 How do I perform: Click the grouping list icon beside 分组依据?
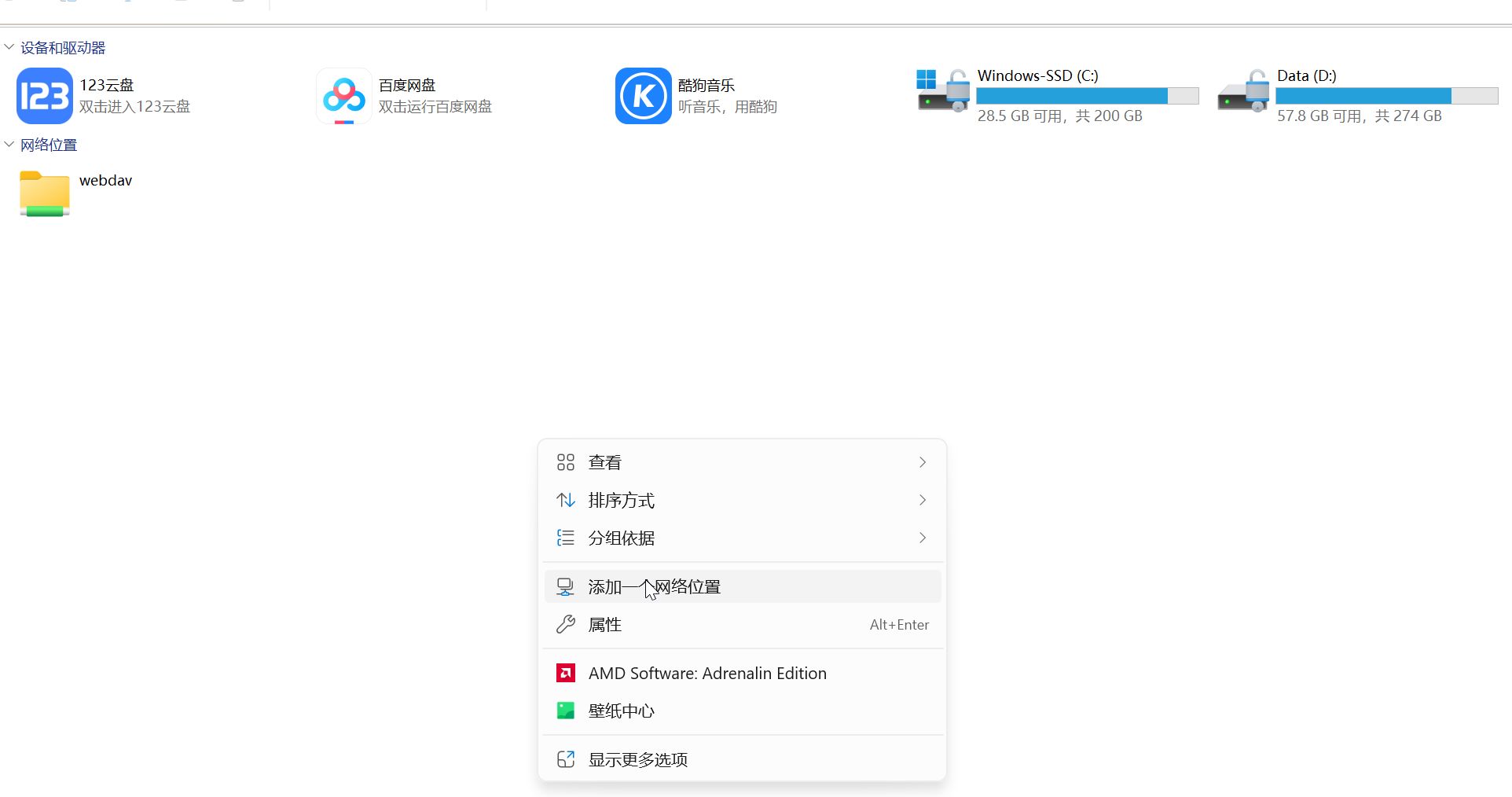pos(566,538)
